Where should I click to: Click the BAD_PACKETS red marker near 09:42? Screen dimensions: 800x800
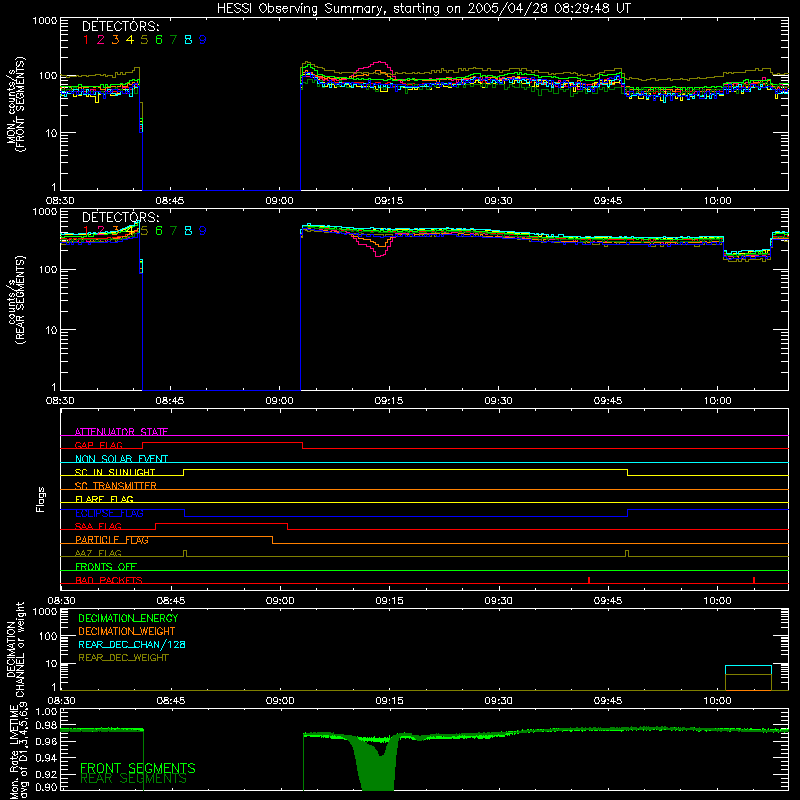point(589,581)
